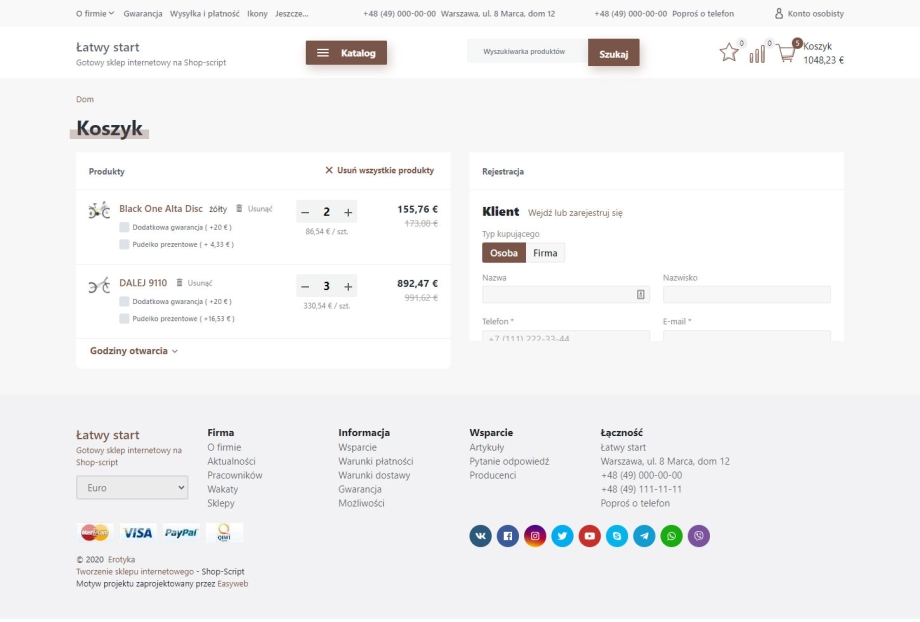Image resolution: width=920 pixels, height=622 pixels.
Task: Open the shopping cart icon in header
Action: pos(787,54)
